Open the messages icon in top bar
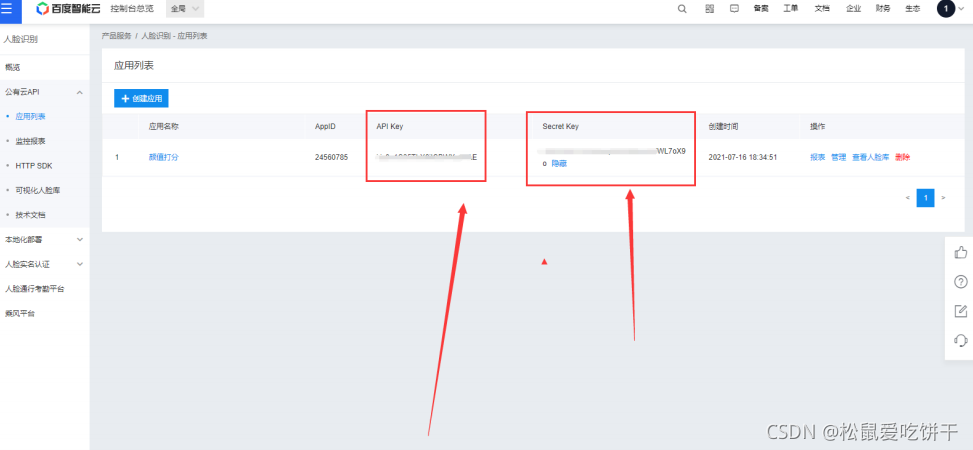 point(734,9)
